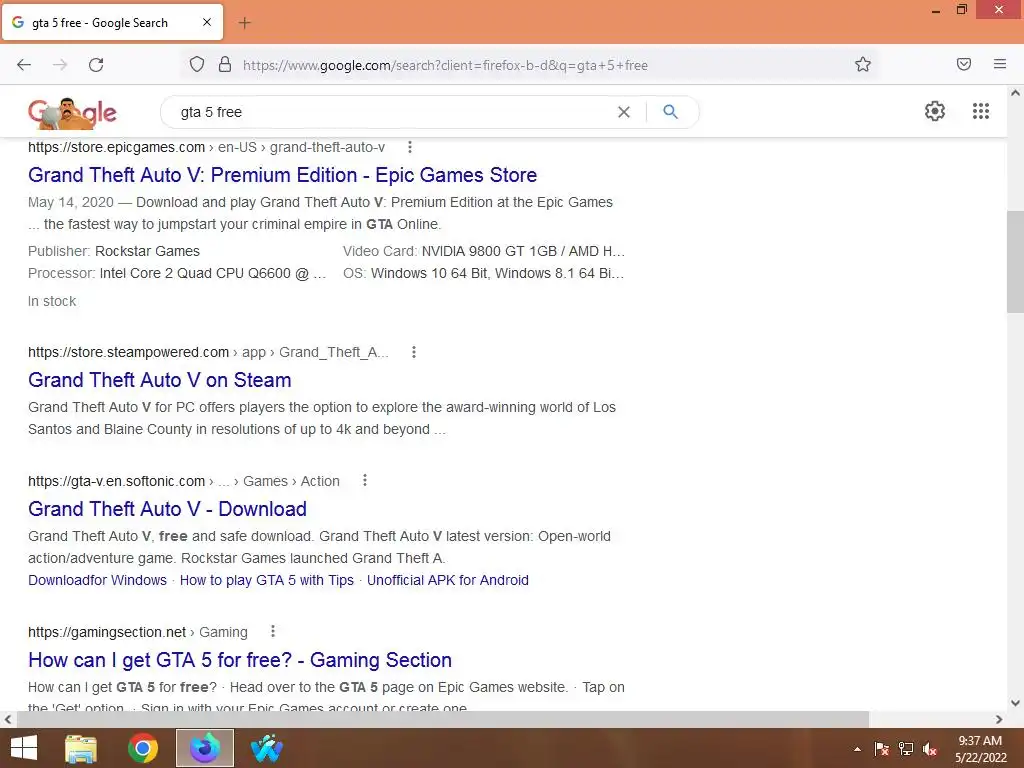Launch Google Chrome from the taskbar
This screenshot has height=768, width=1024.
(143, 748)
